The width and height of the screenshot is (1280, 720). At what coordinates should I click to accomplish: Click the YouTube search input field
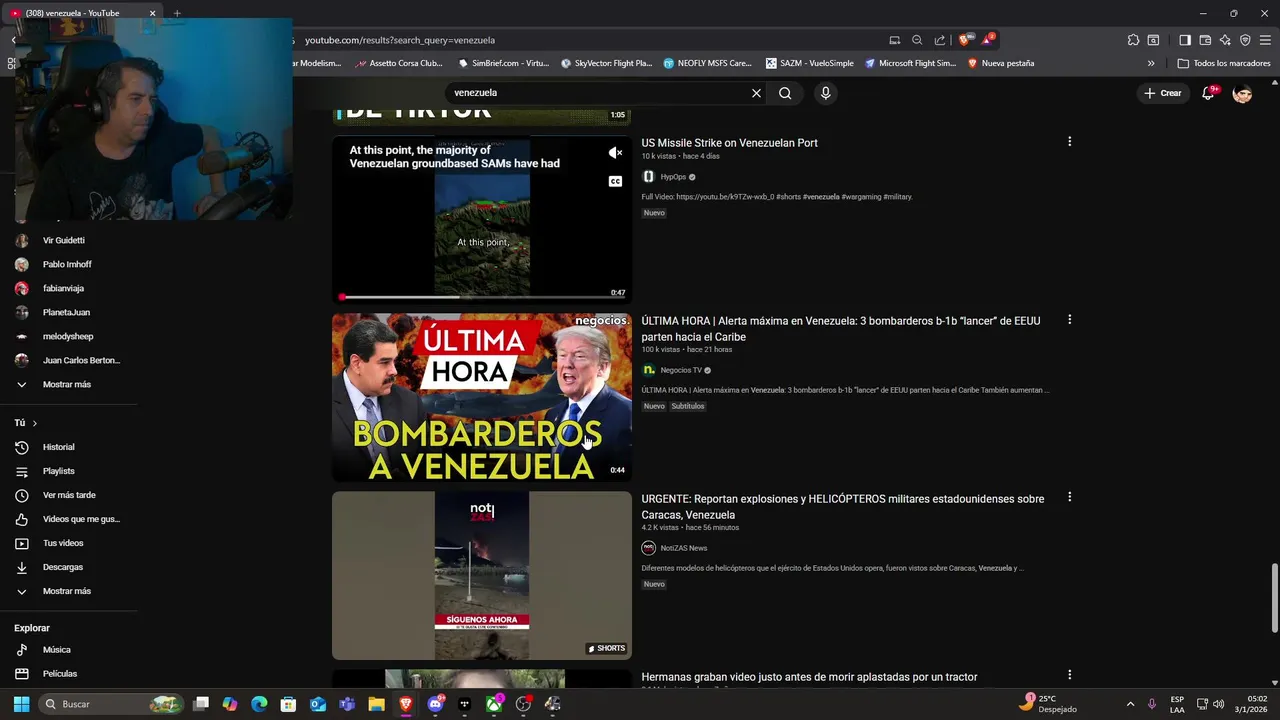(598, 93)
